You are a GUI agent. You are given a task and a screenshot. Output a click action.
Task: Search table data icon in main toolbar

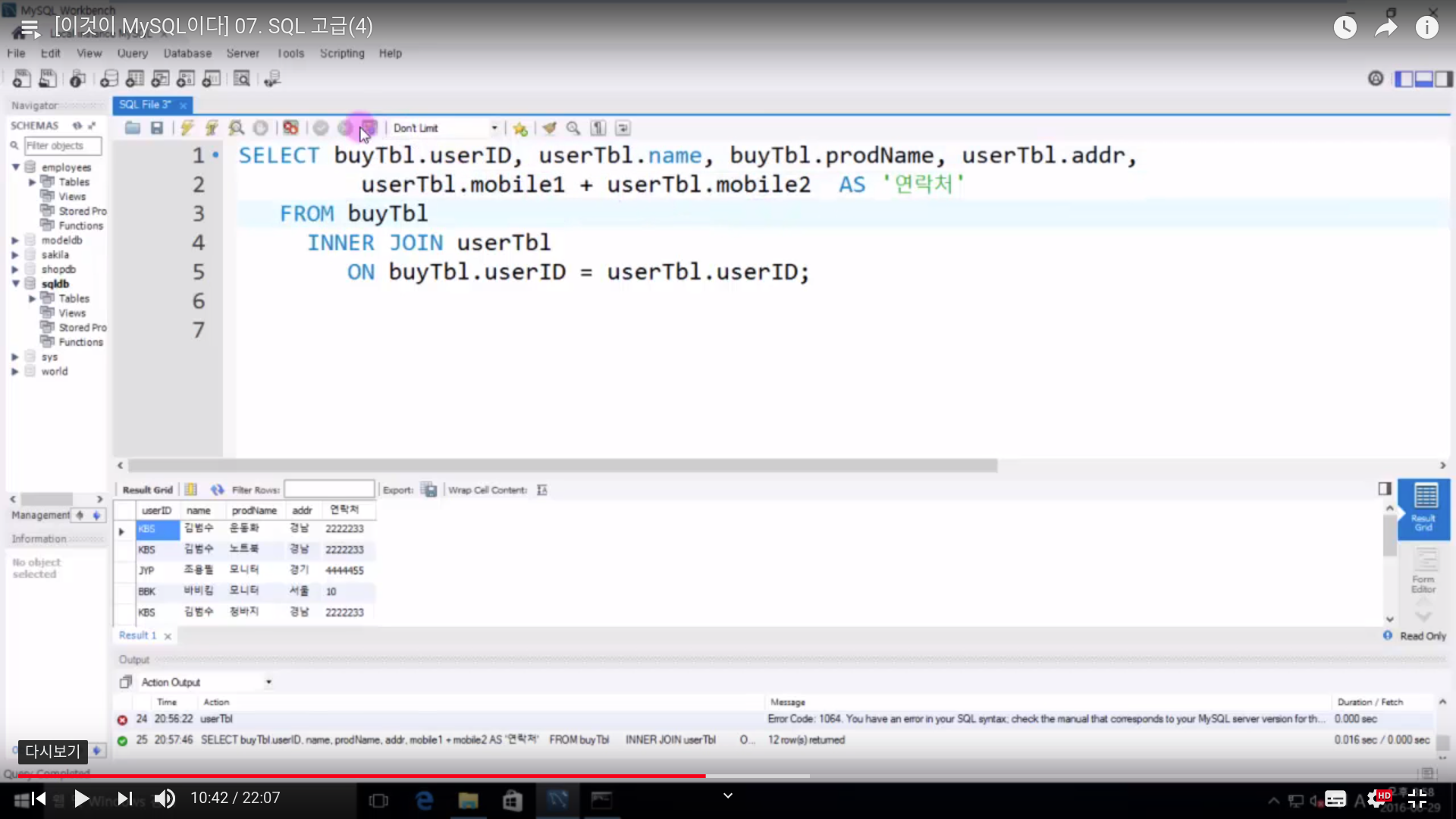[x=242, y=78]
